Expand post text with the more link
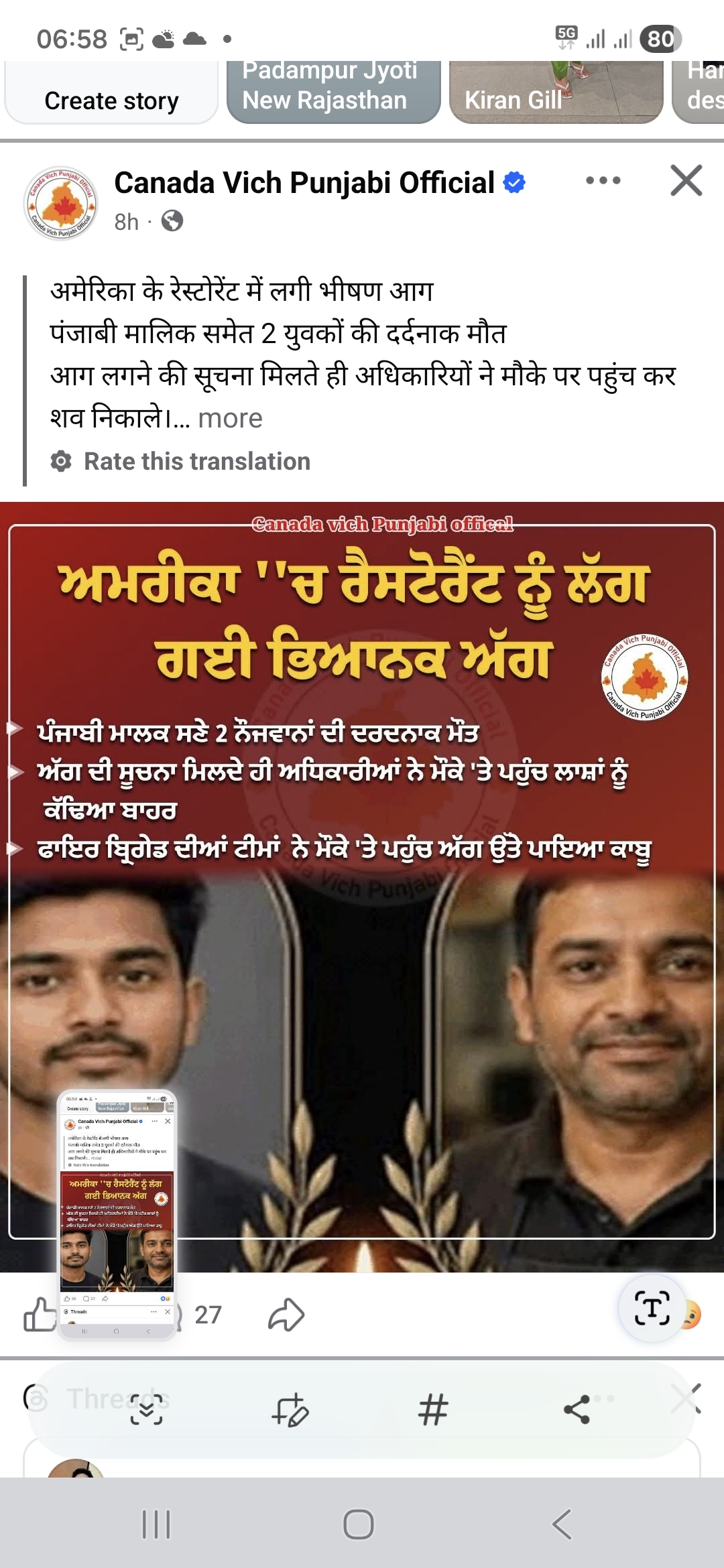The height and width of the screenshot is (1568, 724). pyautogui.click(x=230, y=418)
